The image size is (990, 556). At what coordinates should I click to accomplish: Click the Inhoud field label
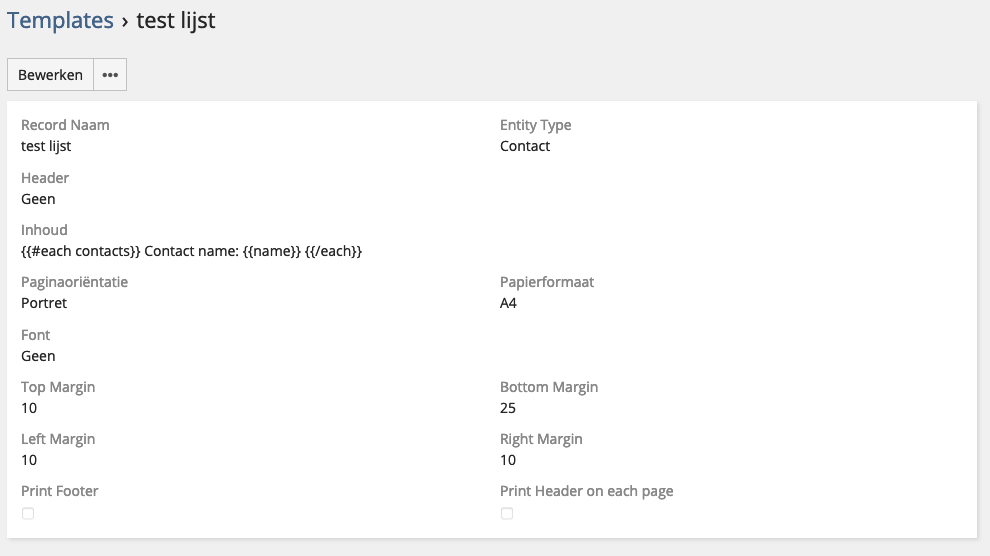[x=44, y=230]
